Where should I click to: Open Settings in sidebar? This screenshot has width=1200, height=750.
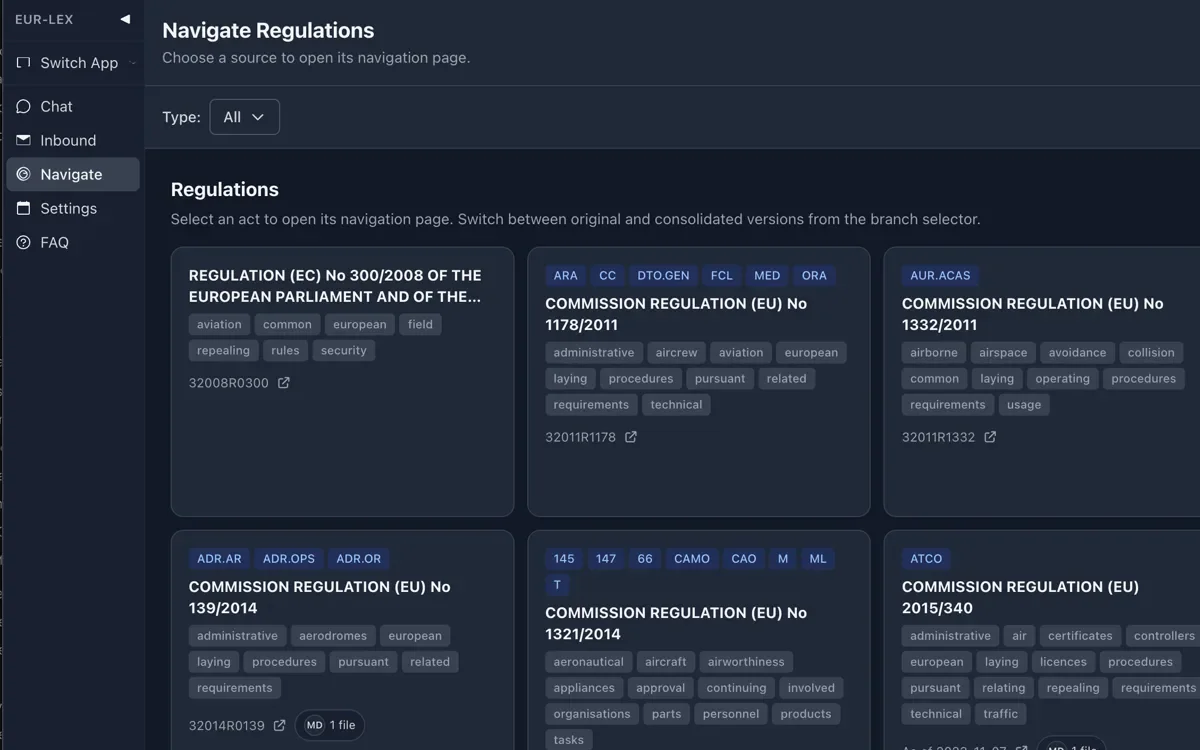point(72,208)
